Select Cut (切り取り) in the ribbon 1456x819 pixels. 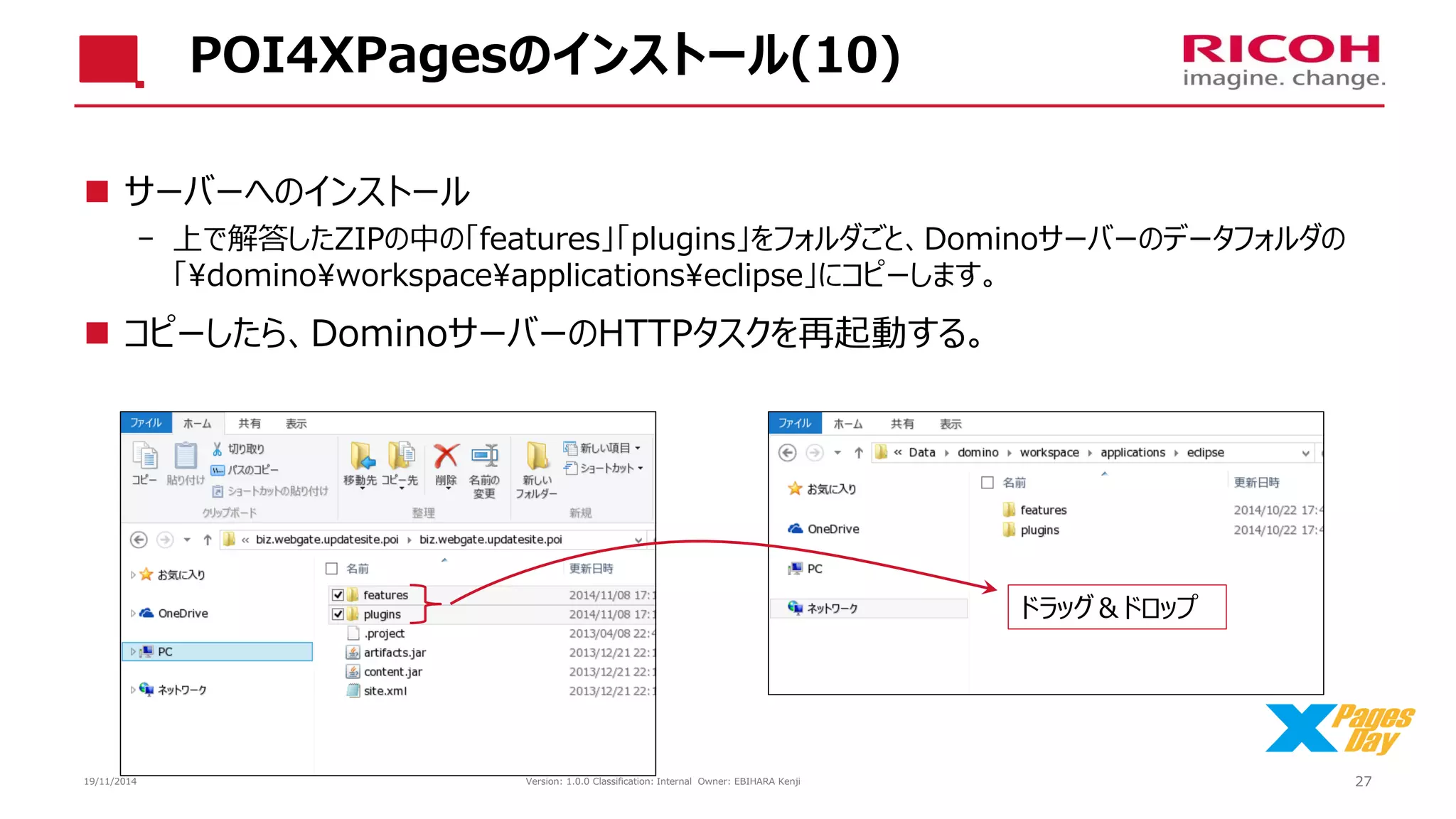pyautogui.click(x=238, y=449)
